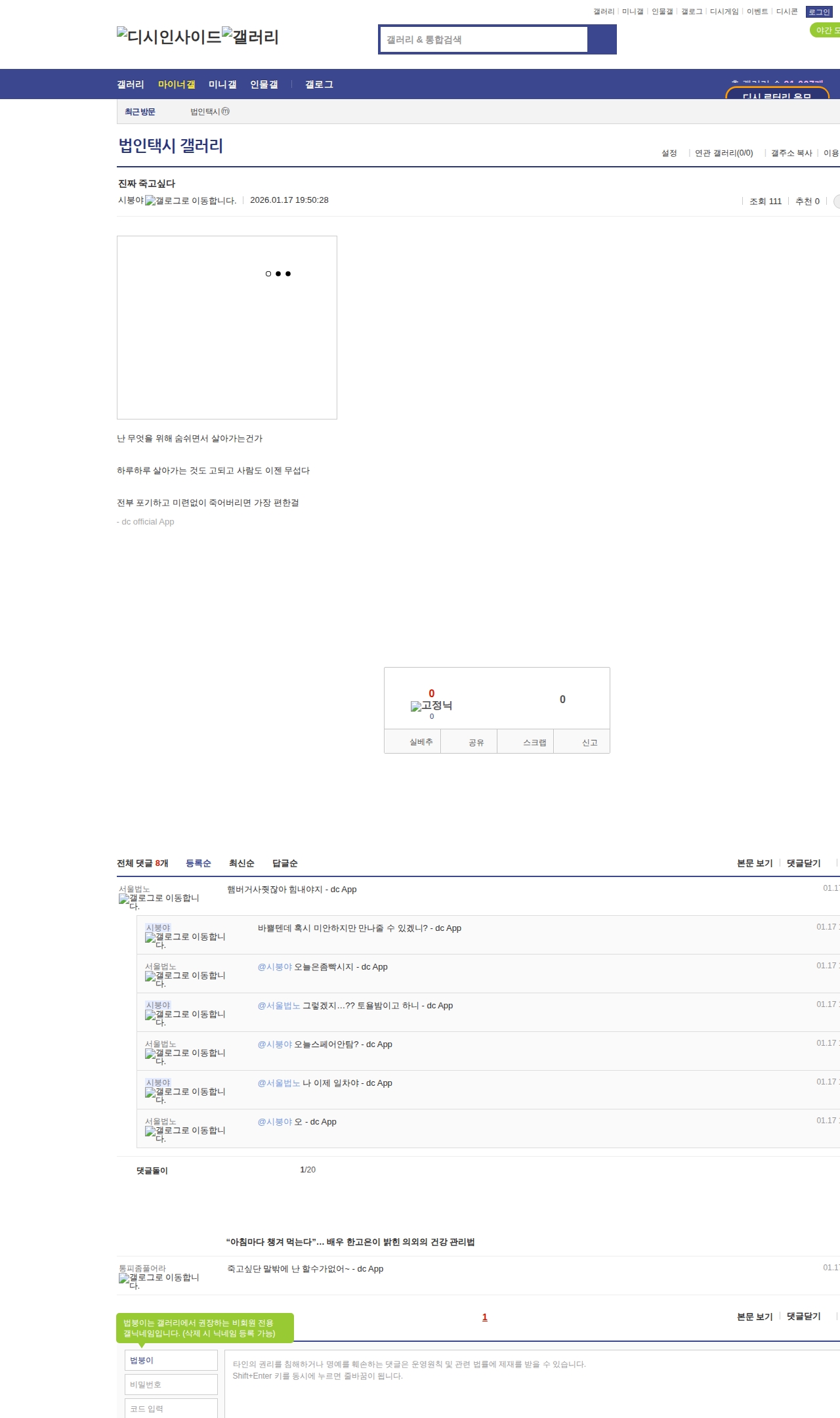
Task: Click the 갤러리 logo image beside 디시인사이드
Action: tap(250, 36)
